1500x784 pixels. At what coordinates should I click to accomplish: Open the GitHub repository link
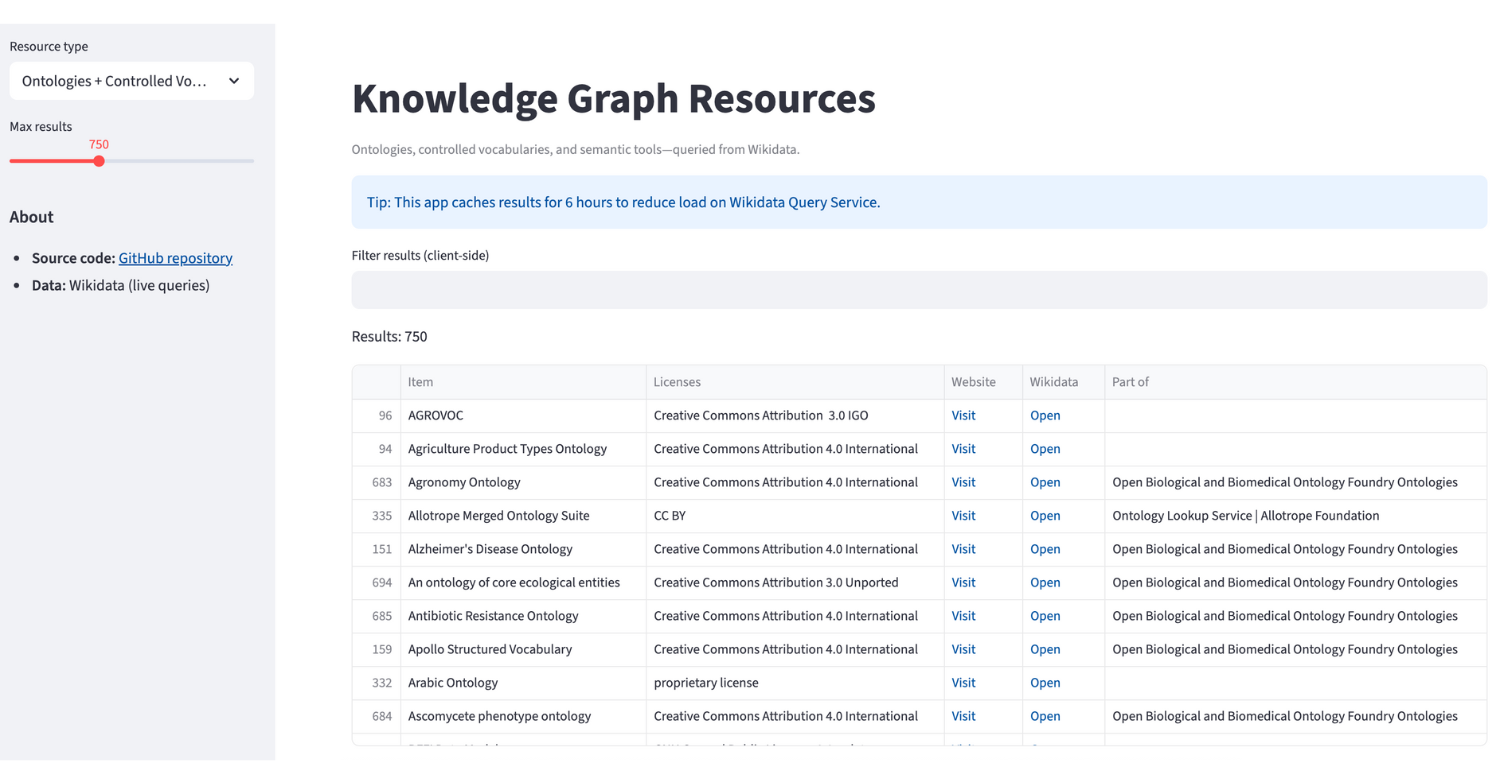175,257
